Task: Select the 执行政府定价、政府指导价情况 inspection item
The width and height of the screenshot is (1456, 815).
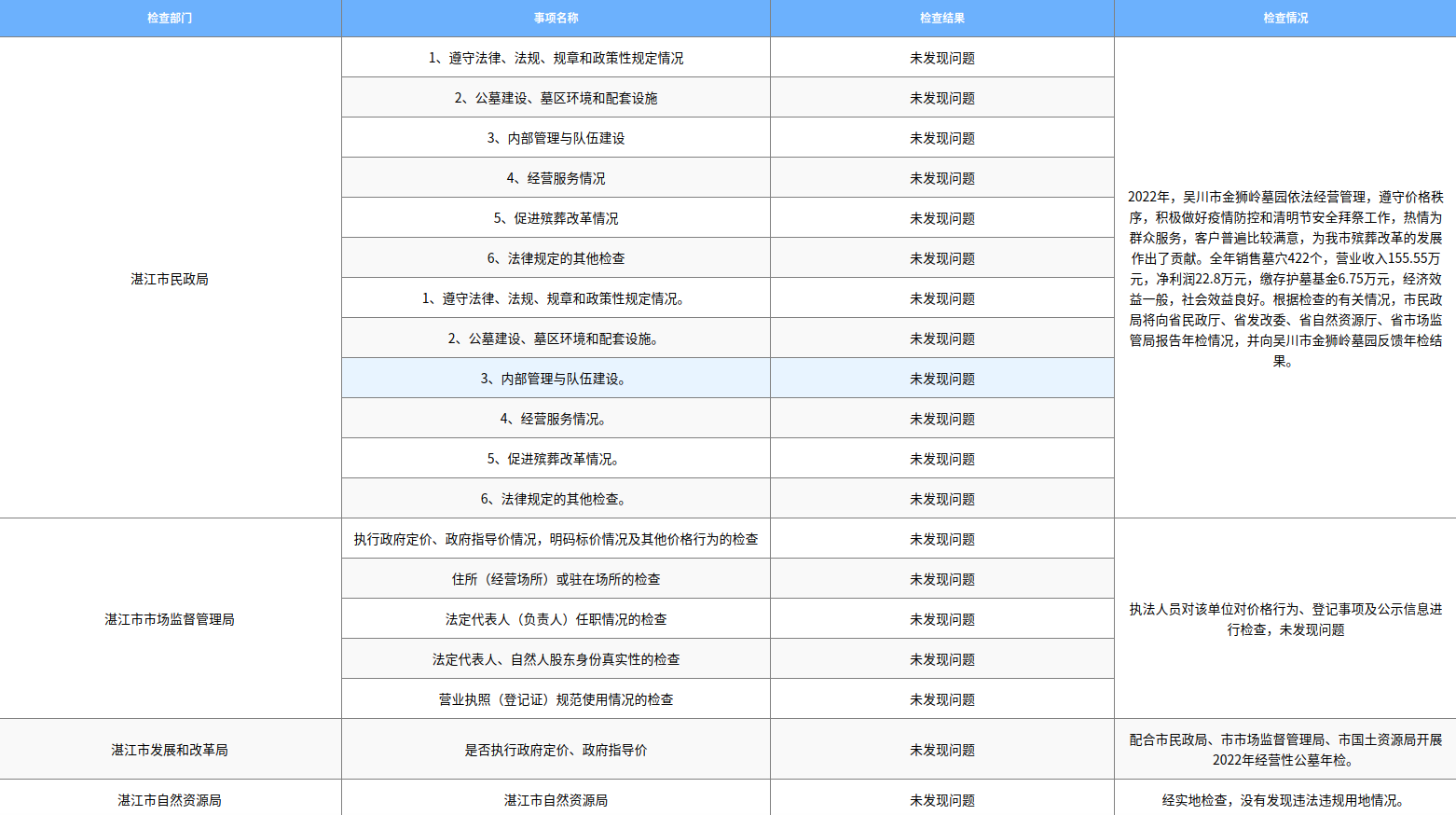Action: coord(556,538)
